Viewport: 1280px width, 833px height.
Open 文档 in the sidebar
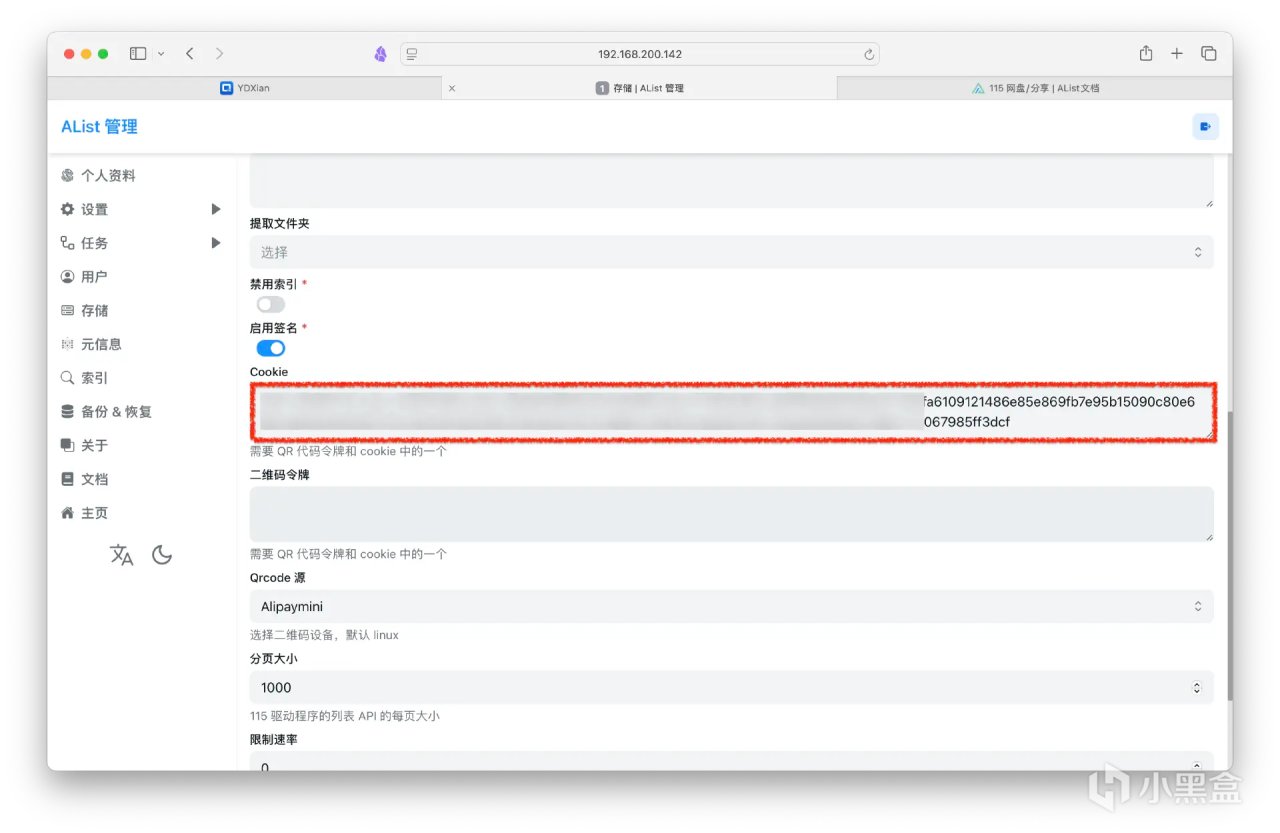click(94, 479)
